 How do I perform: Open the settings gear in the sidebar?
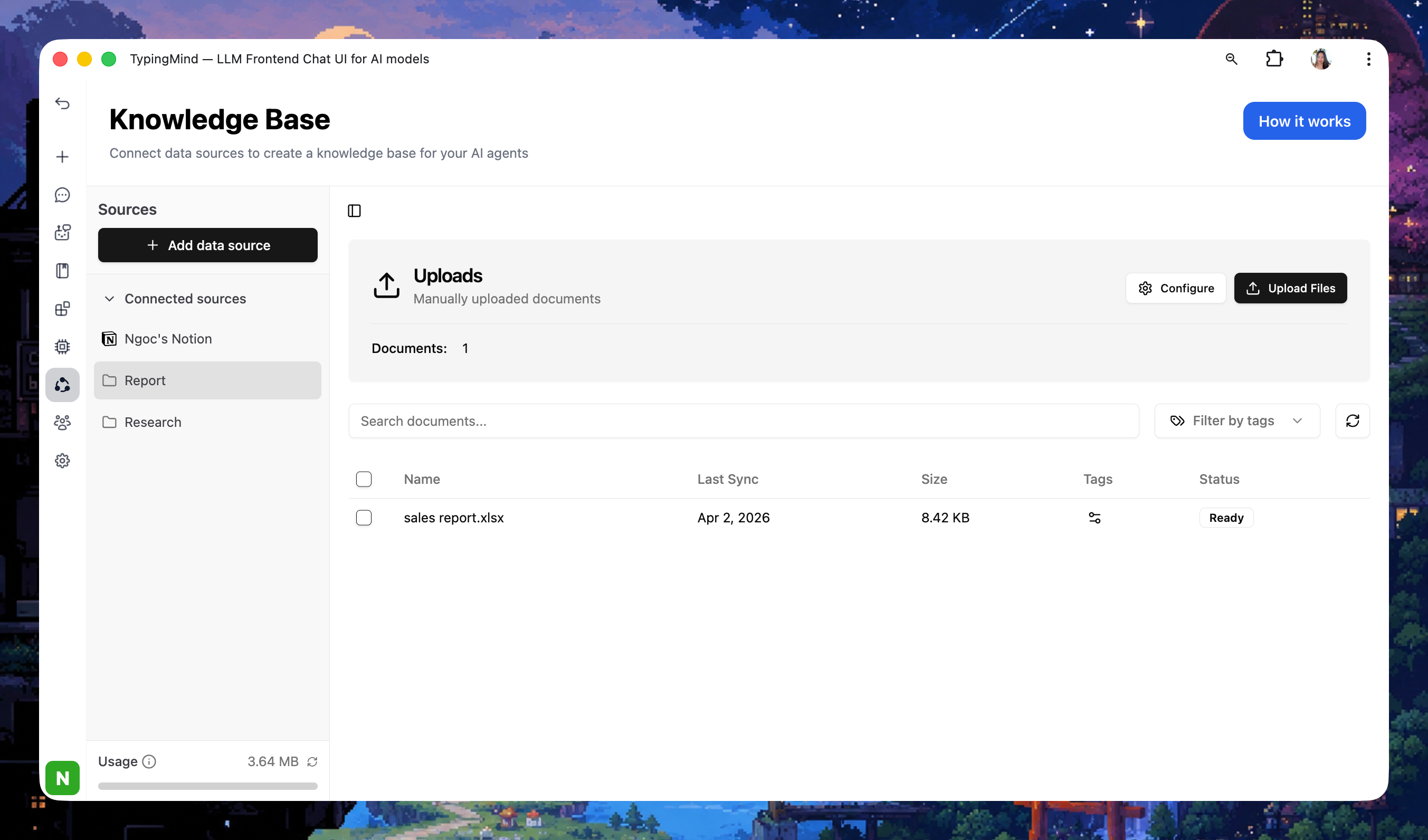pyautogui.click(x=62, y=461)
